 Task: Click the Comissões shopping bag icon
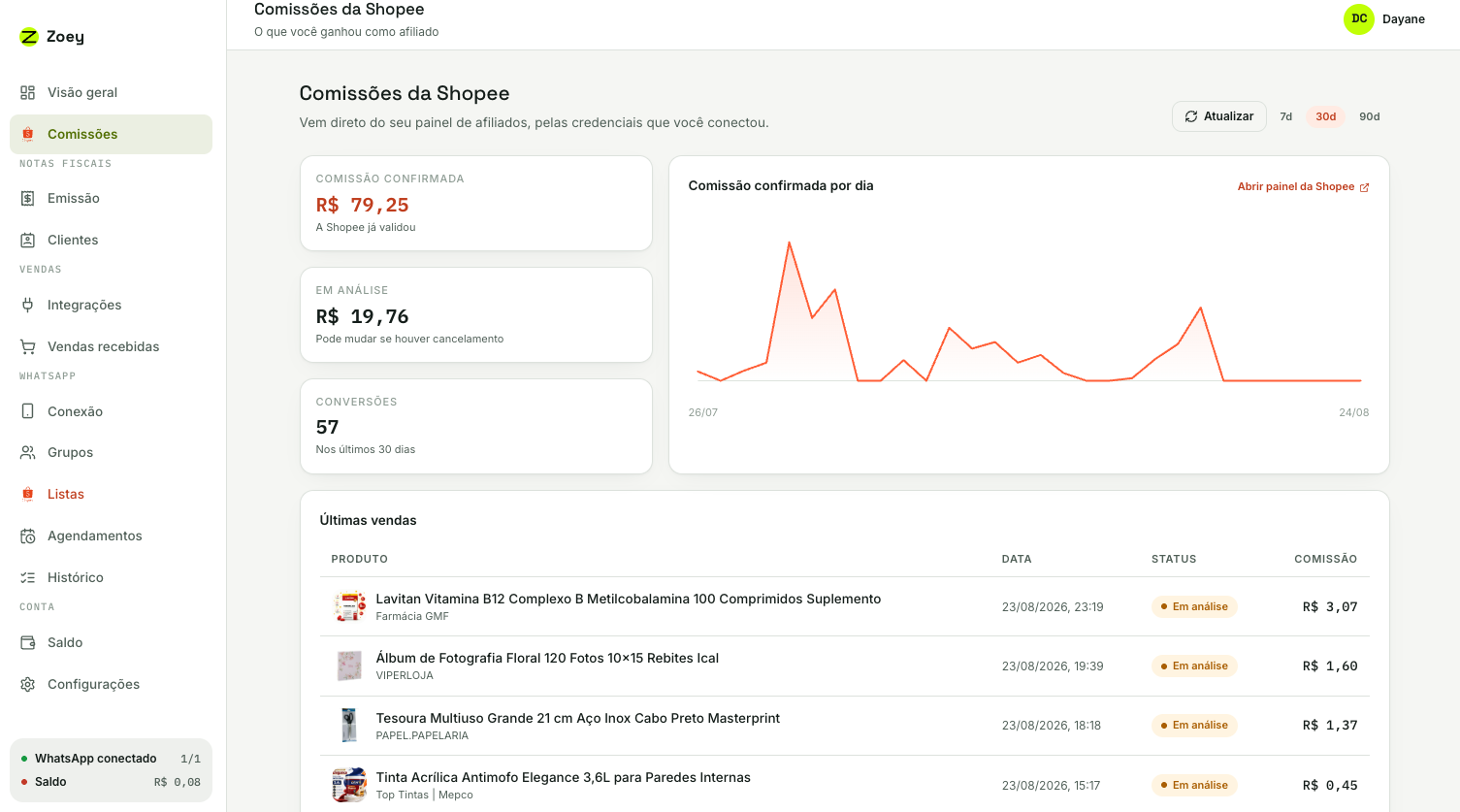pyautogui.click(x=28, y=135)
